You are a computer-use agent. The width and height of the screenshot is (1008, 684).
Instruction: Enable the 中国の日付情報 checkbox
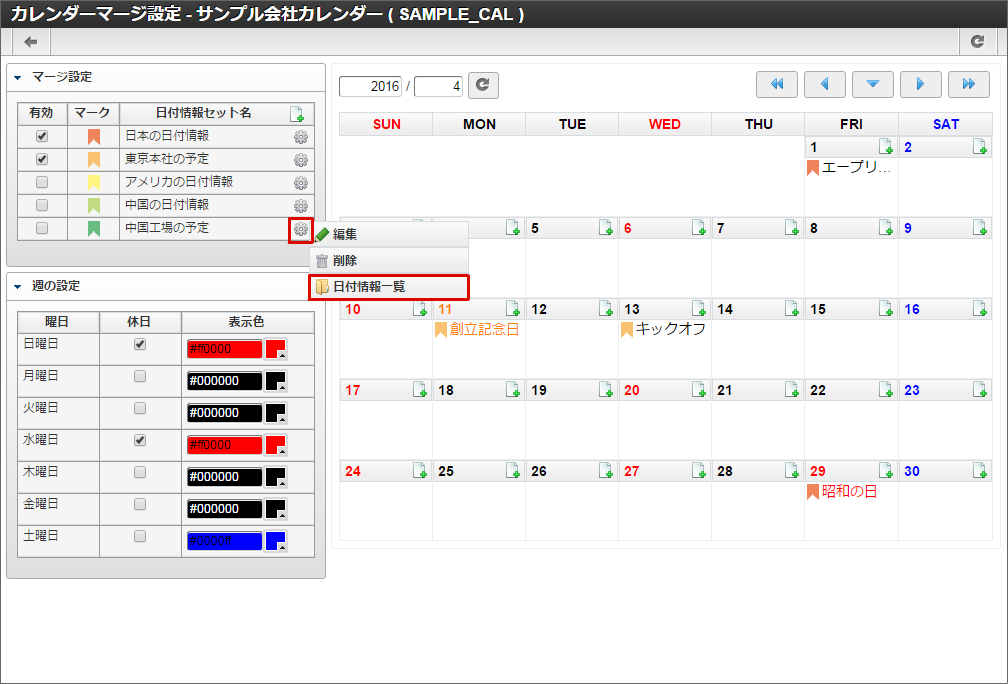[42, 205]
